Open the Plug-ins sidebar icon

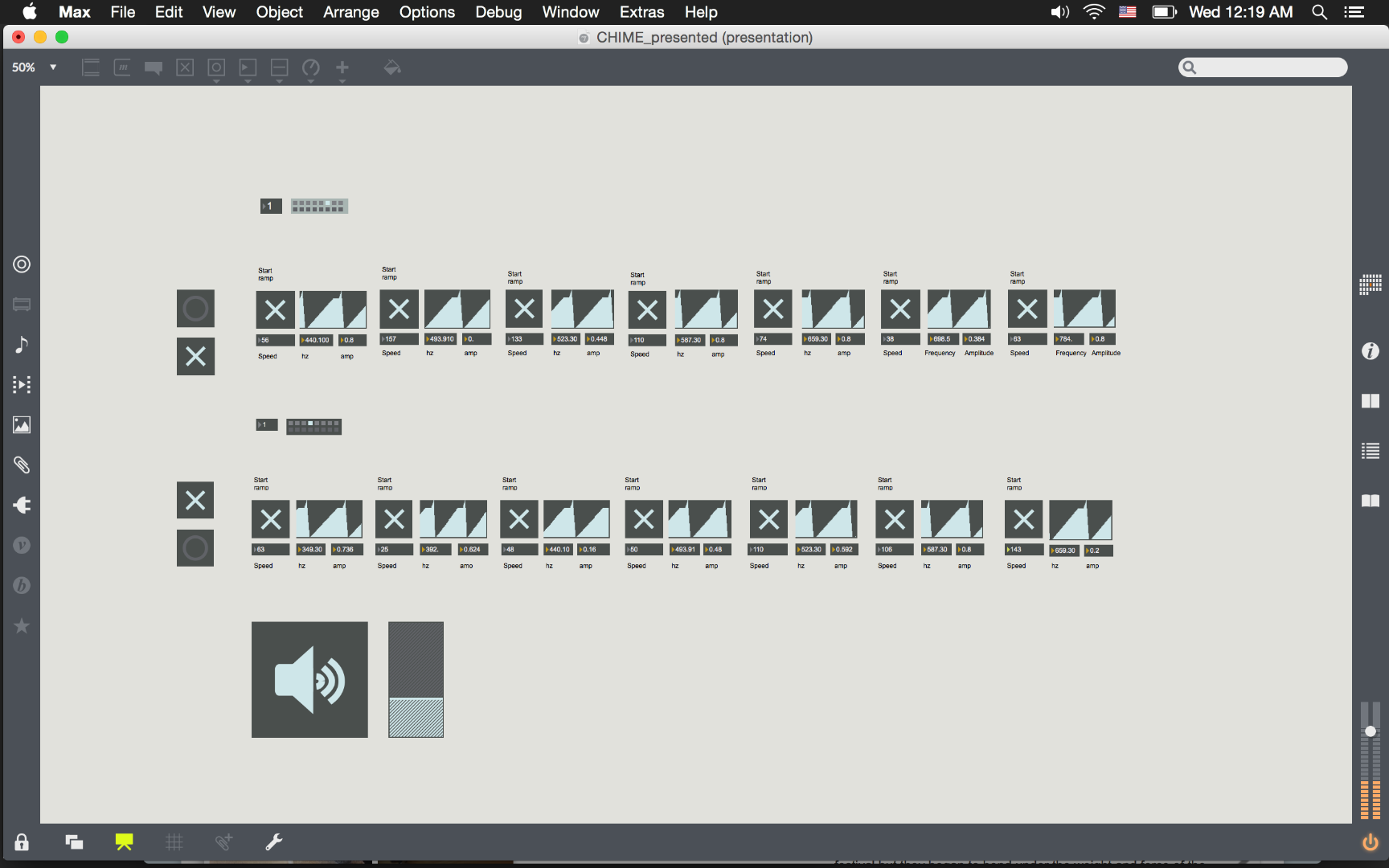coord(22,506)
